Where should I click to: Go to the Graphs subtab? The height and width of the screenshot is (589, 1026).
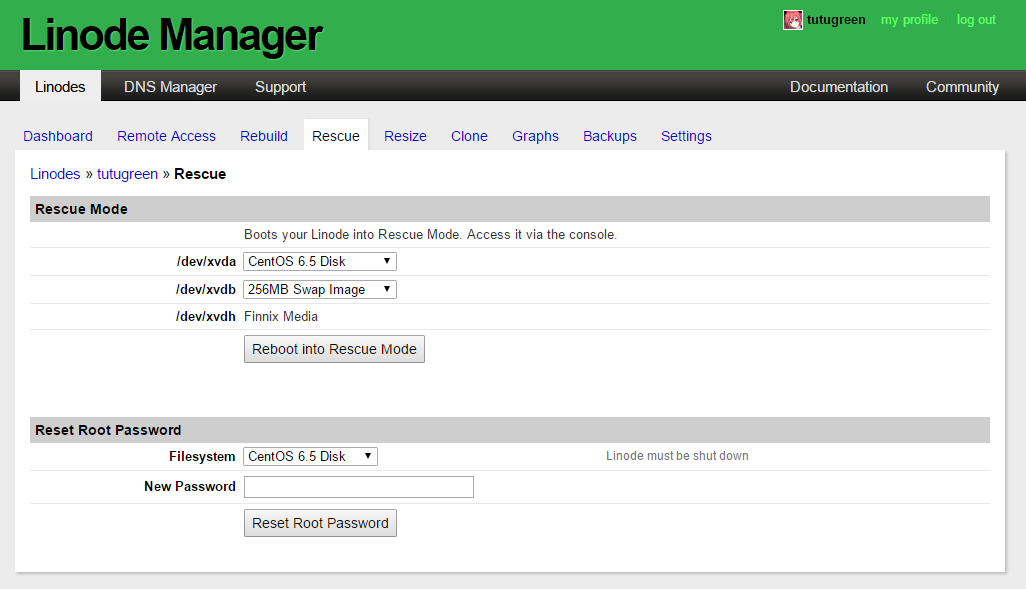(x=535, y=136)
